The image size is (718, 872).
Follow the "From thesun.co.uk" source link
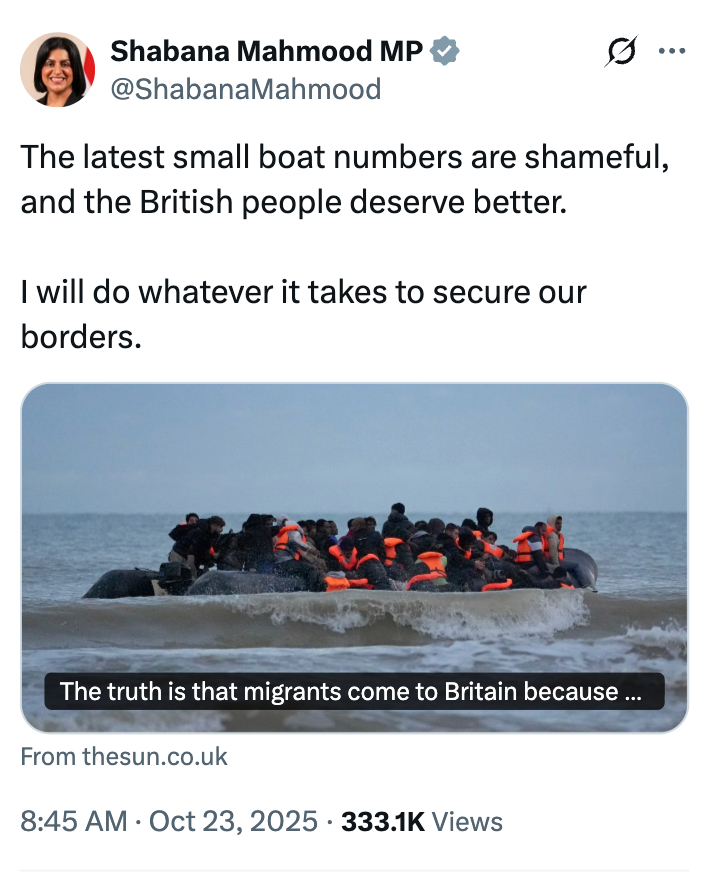(x=124, y=757)
